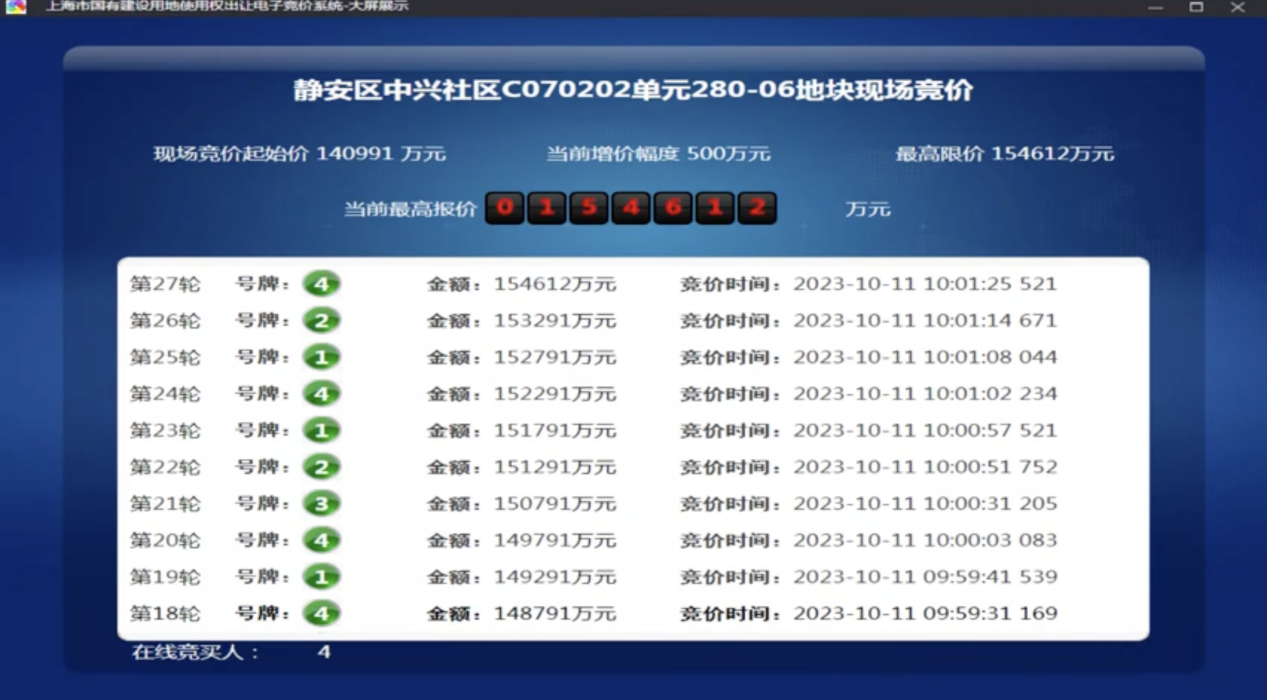Image resolution: width=1267 pixels, height=700 pixels.
Task: Click price cap text 最高限价 154612万元
Action: (1004, 154)
